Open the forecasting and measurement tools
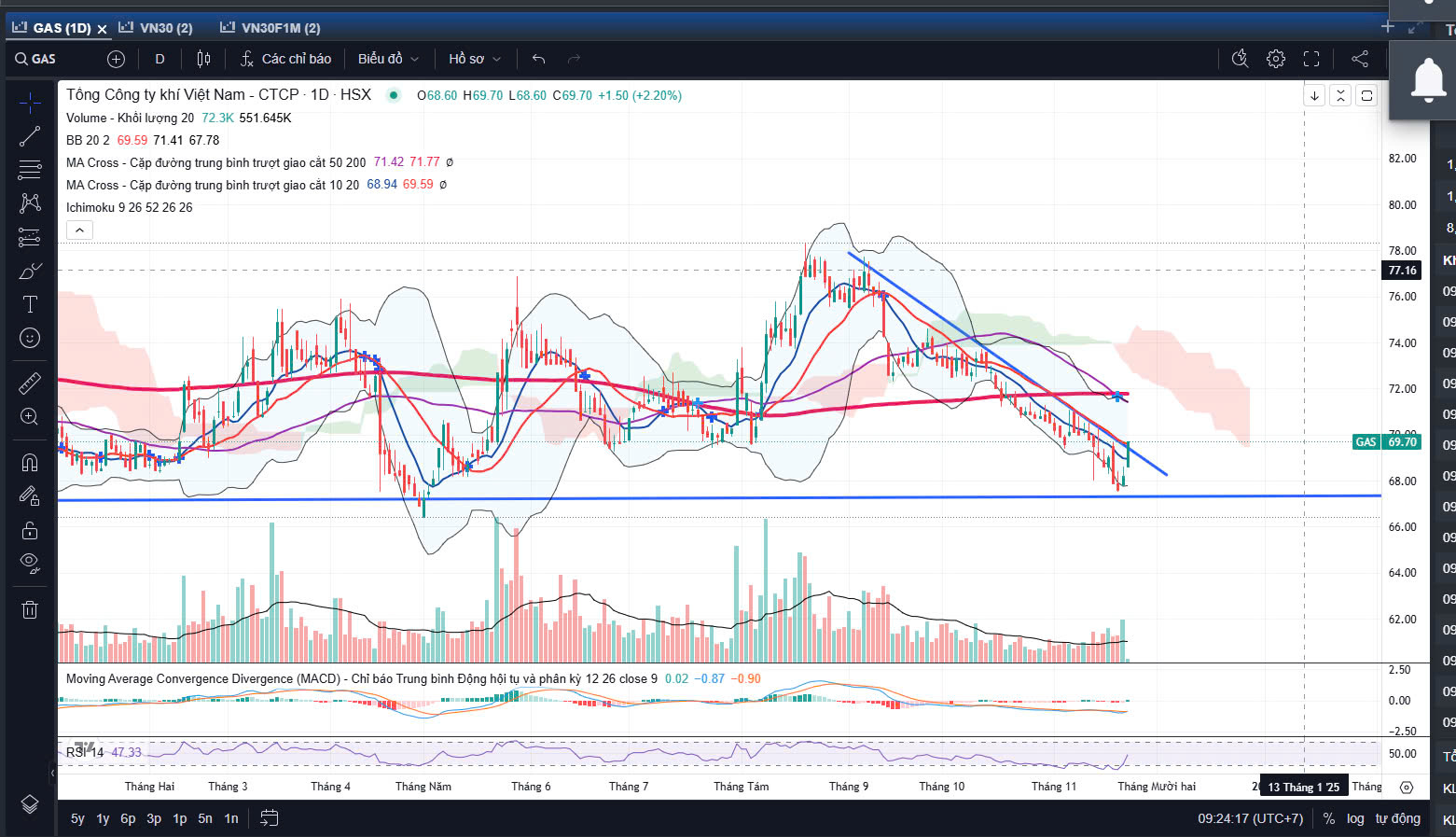Image resolution: width=1456 pixels, height=837 pixels. click(30, 237)
